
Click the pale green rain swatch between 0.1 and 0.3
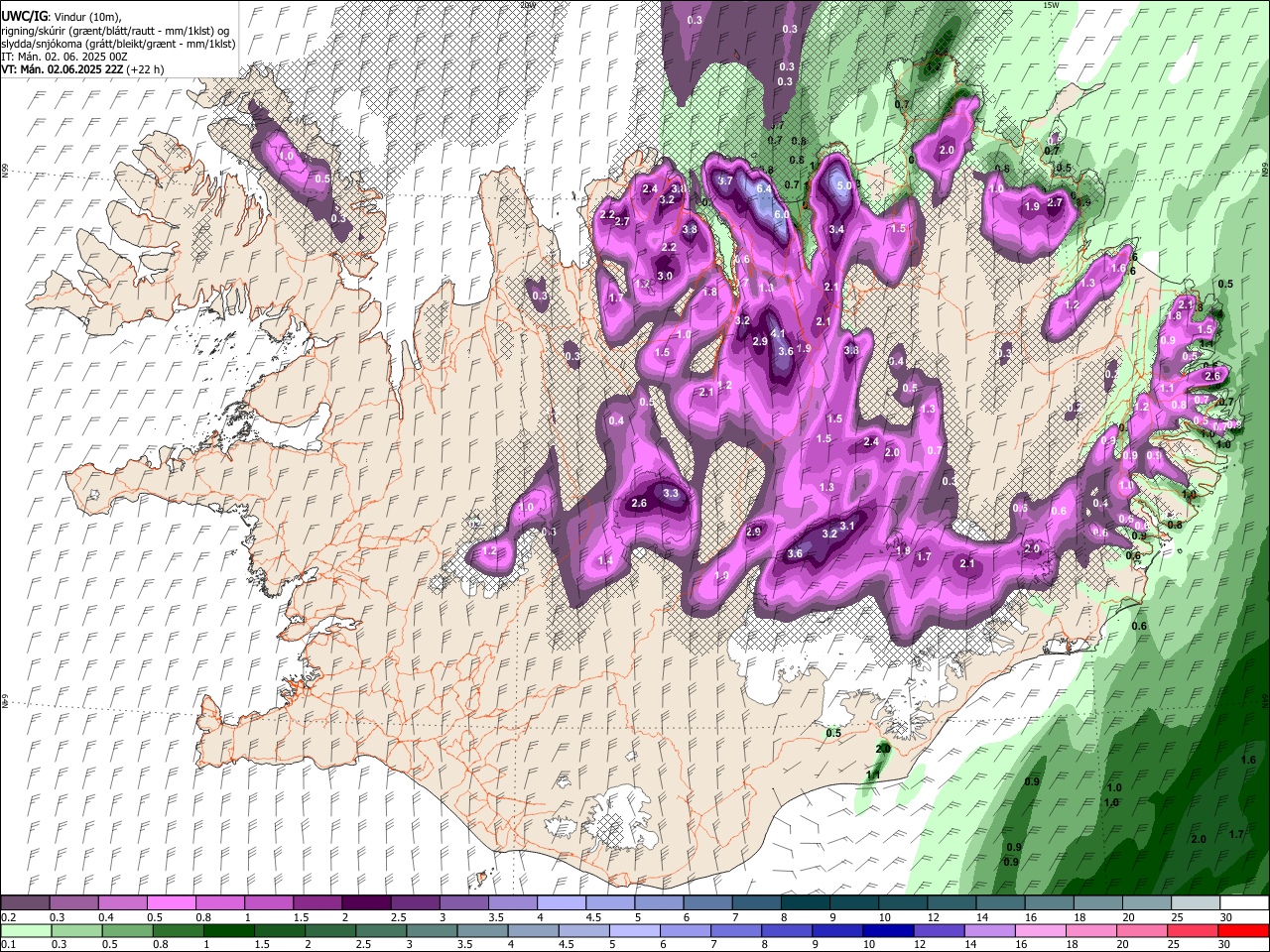26,931
